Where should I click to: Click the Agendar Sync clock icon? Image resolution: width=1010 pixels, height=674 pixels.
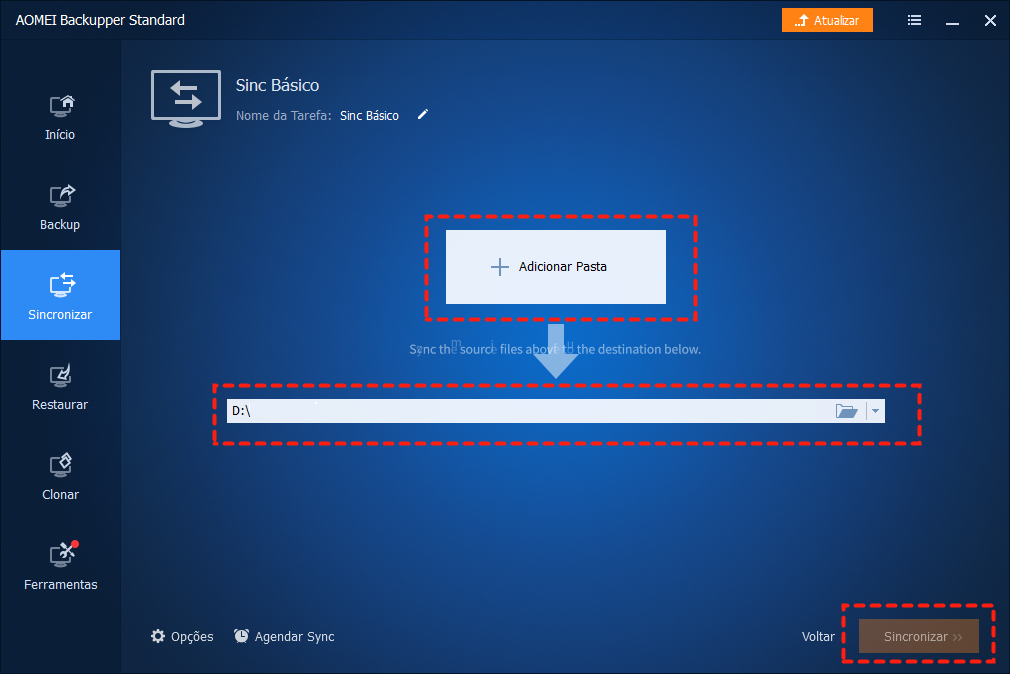[x=241, y=637]
